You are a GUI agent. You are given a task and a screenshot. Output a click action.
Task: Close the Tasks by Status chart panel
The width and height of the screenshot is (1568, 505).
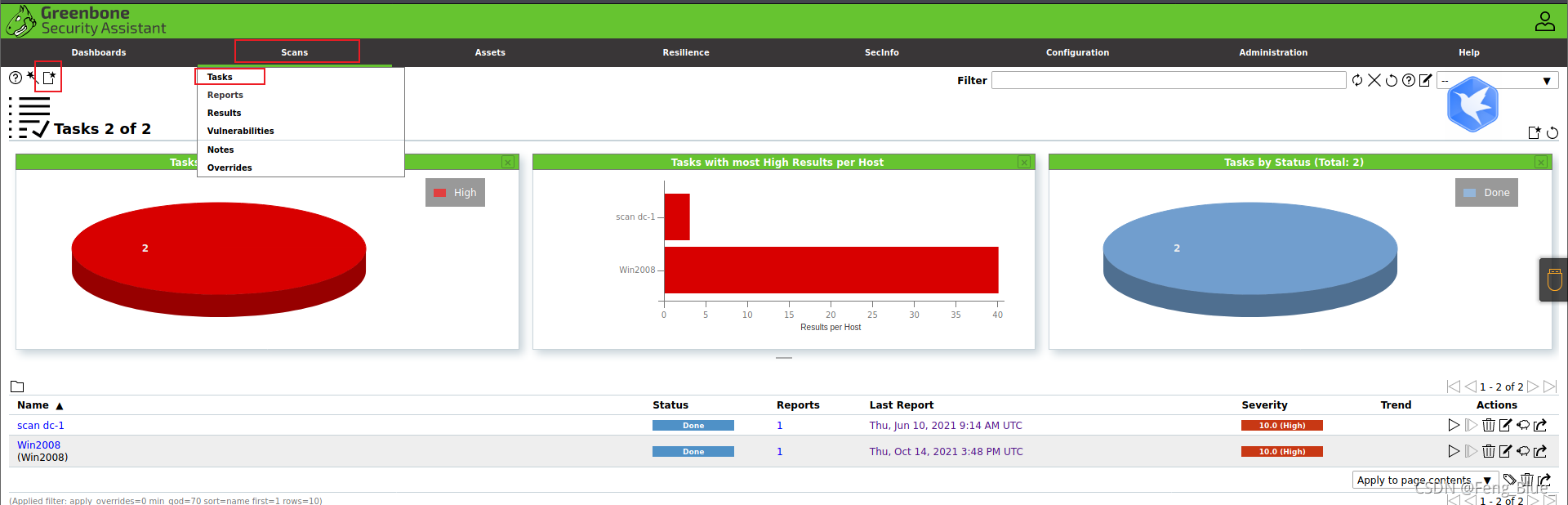point(1541,163)
